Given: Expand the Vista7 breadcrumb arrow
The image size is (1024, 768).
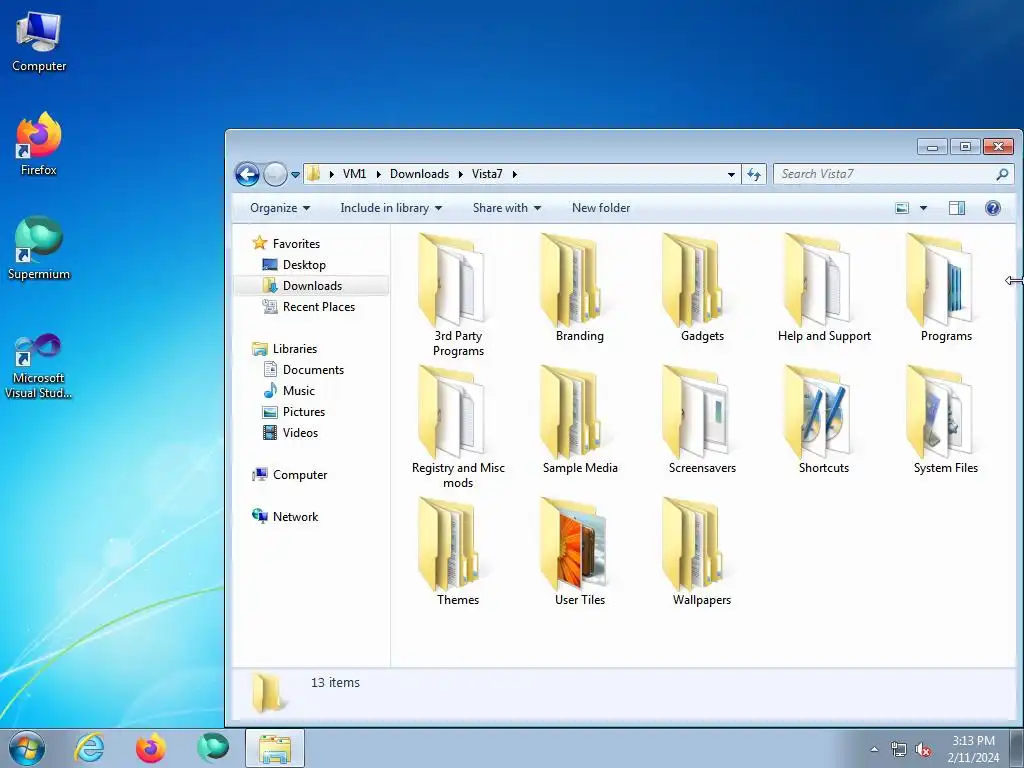Looking at the screenshot, I should [515, 174].
